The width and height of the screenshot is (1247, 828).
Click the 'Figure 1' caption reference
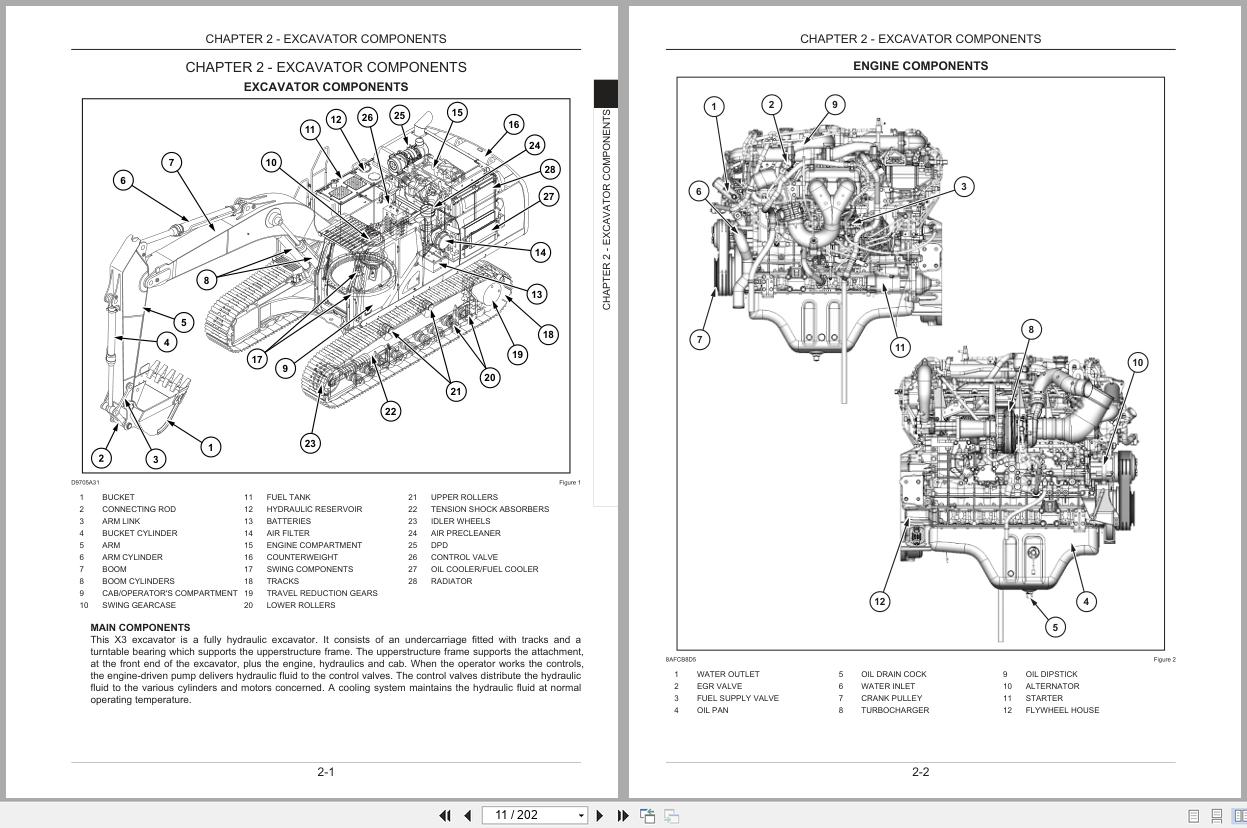click(570, 482)
